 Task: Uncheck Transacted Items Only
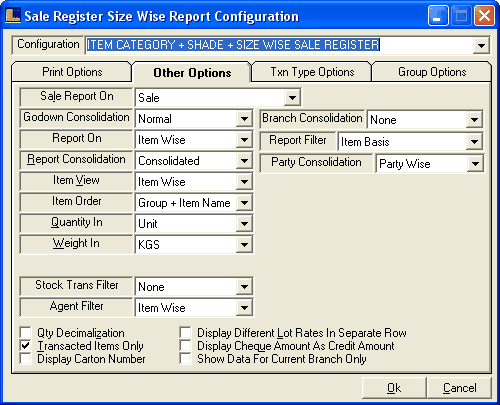click(x=26, y=346)
